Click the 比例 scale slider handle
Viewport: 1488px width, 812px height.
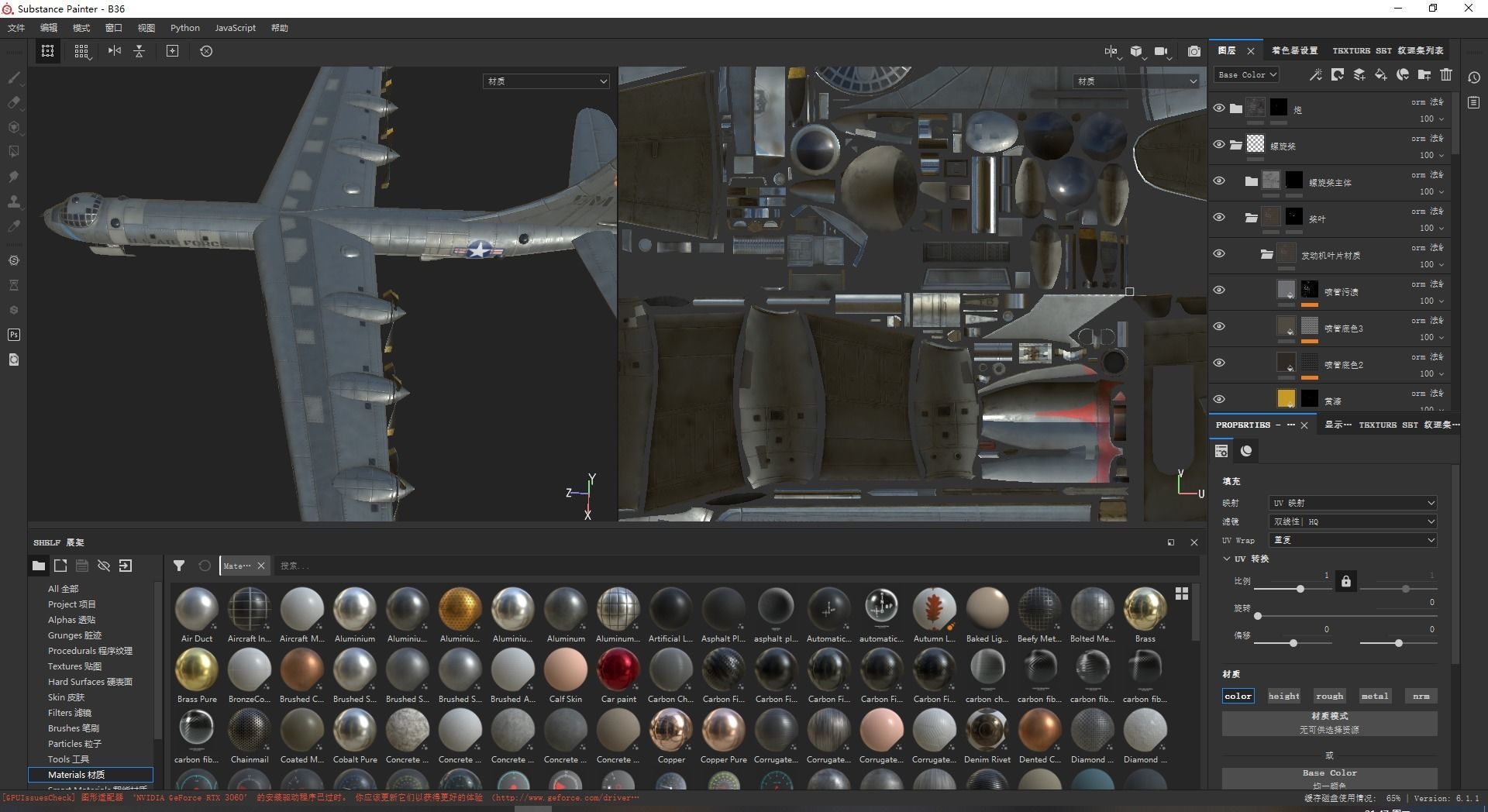(x=1300, y=589)
